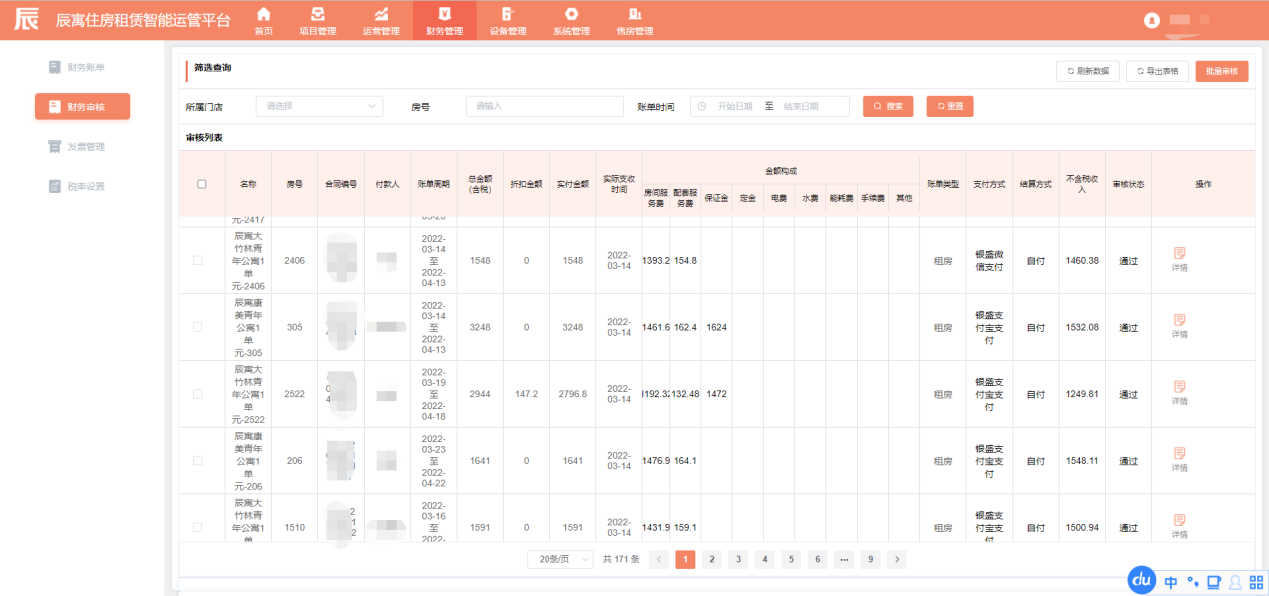Click the 搜索 button
Viewport: 1269px width, 596px height.
click(x=888, y=106)
